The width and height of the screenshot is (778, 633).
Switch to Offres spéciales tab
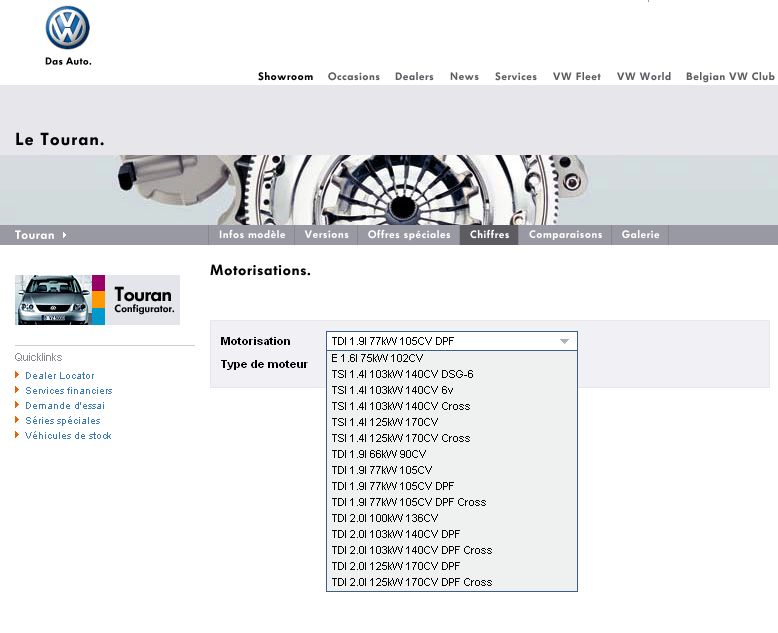409,235
